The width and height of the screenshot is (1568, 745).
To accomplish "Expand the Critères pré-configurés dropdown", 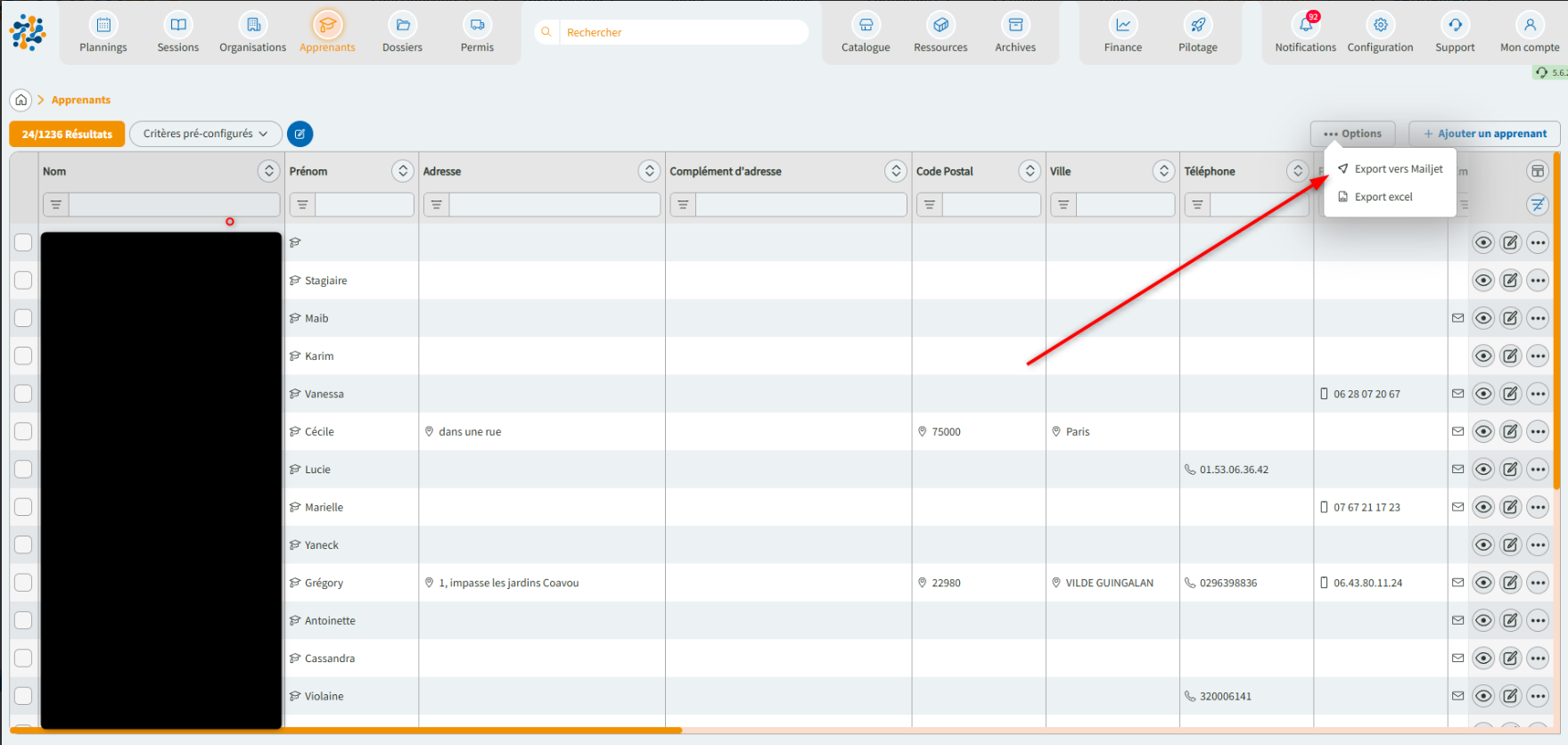I will point(206,134).
